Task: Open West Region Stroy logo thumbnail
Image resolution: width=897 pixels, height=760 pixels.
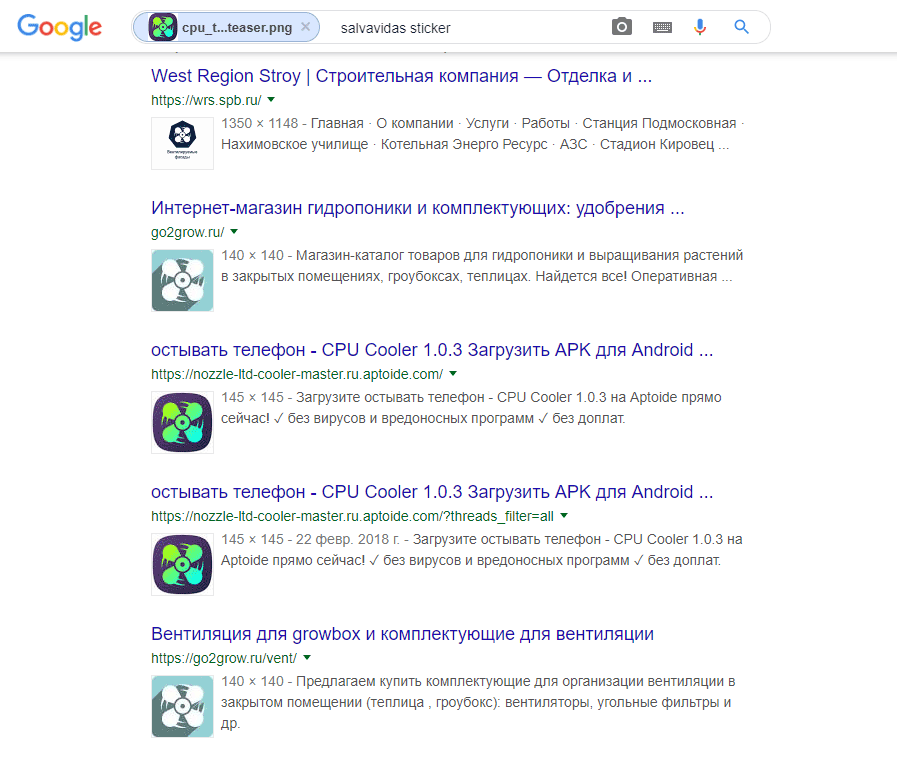Action: pyautogui.click(x=182, y=144)
